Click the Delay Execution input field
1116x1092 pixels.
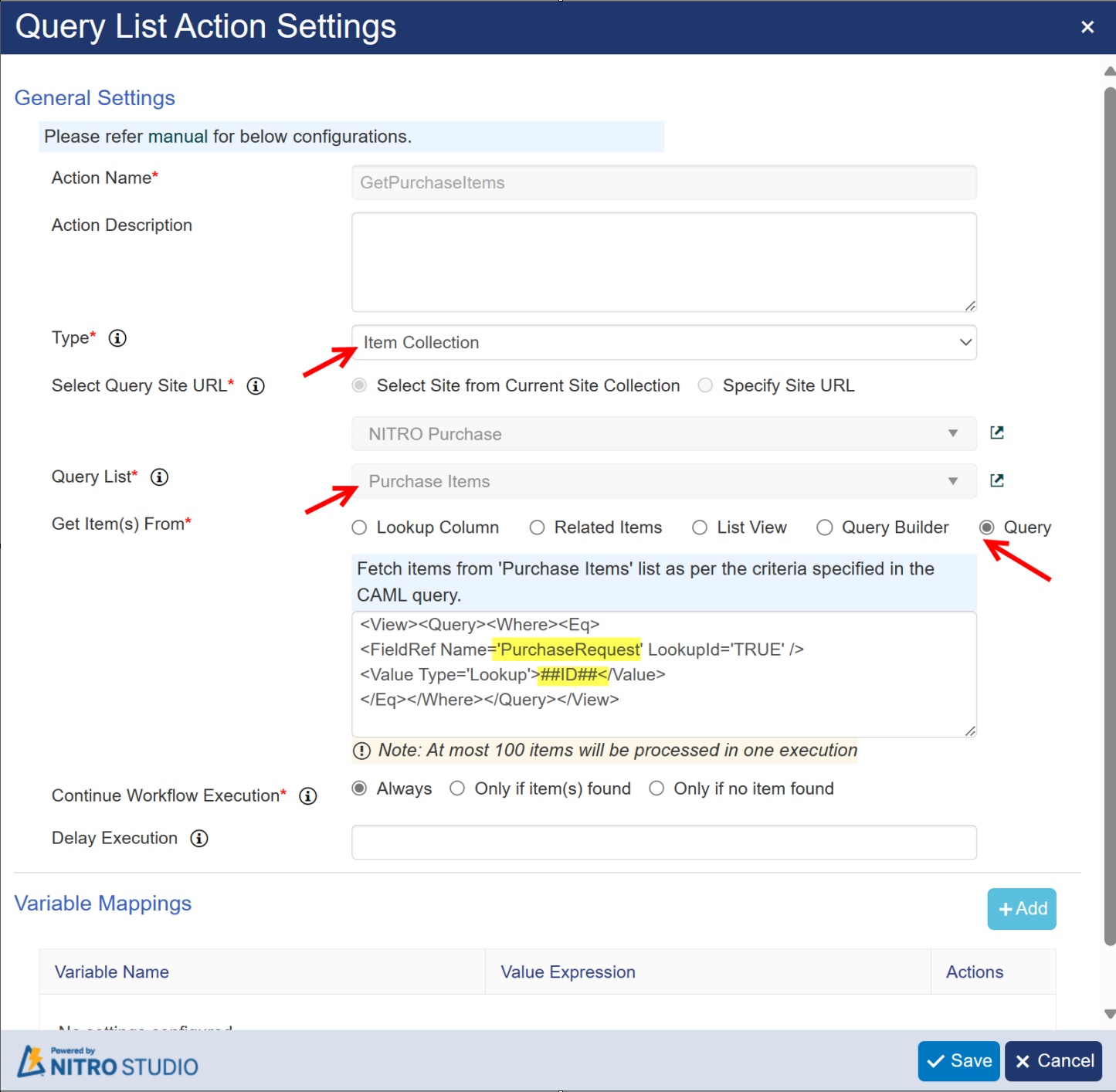tap(664, 842)
